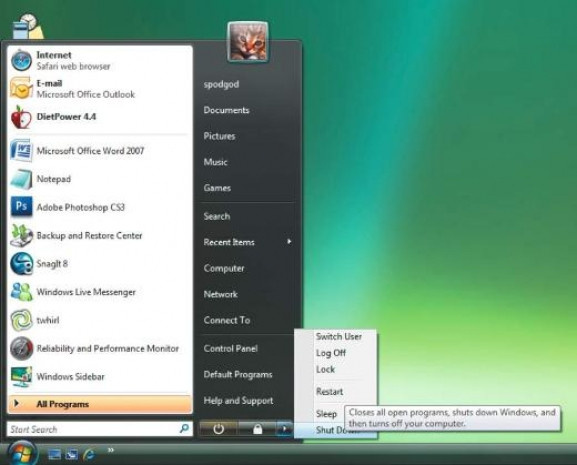Open Windows Live Messenger icon
The image size is (577, 465).
click(x=21, y=292)
